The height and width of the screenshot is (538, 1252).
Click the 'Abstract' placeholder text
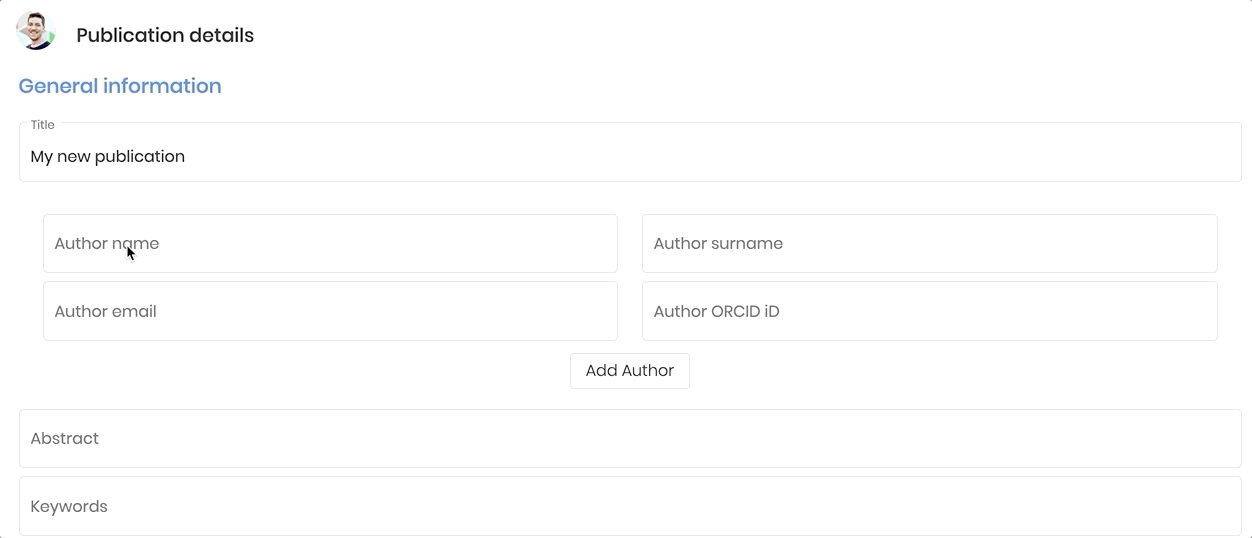pyautogui.click(x=65, y=438)
